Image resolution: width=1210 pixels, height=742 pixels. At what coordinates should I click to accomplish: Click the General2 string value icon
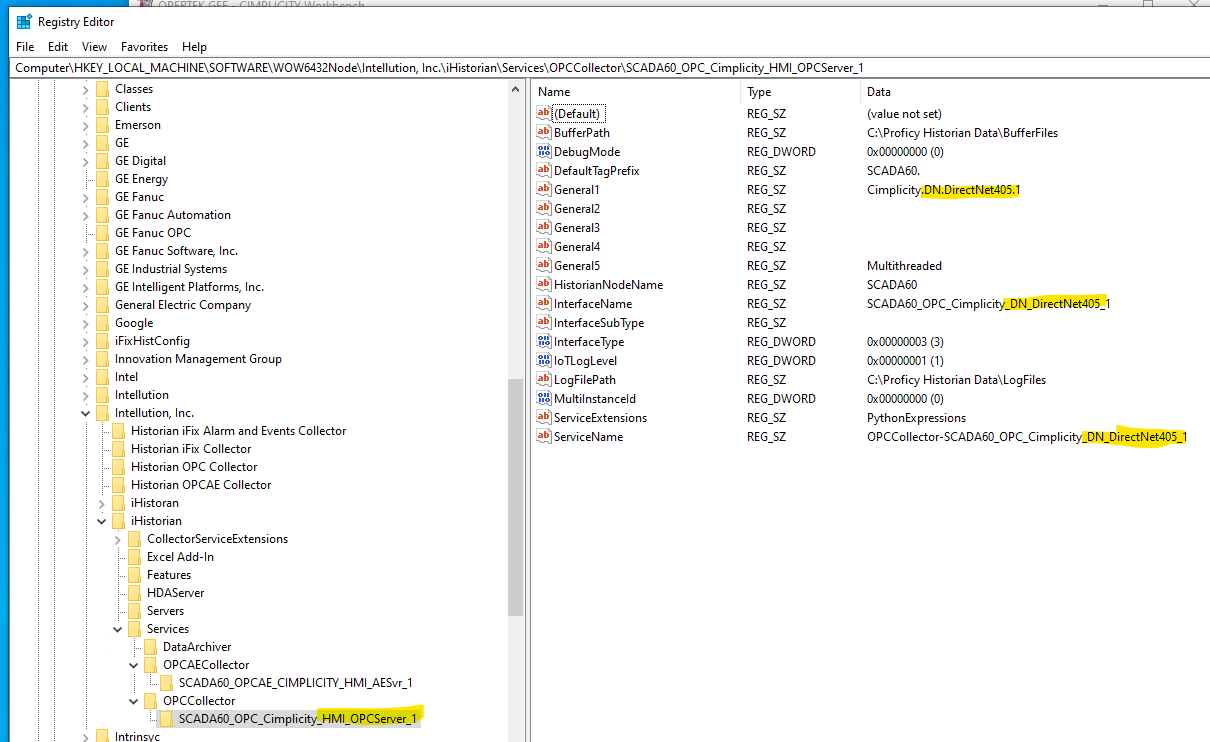544,208
